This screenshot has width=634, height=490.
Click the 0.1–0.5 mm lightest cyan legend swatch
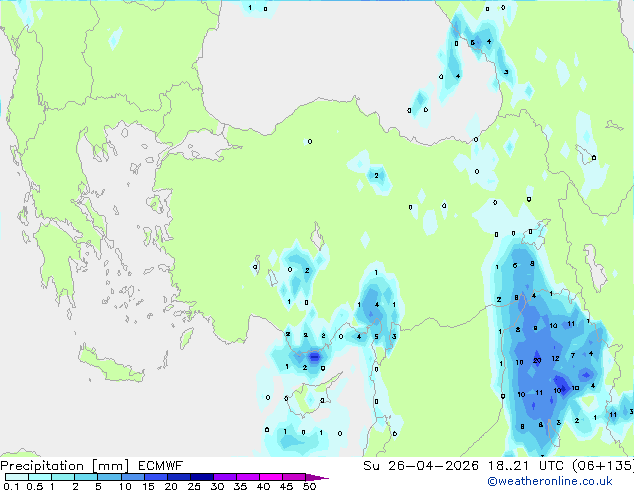pyautogui.click(x=17, y=477)
